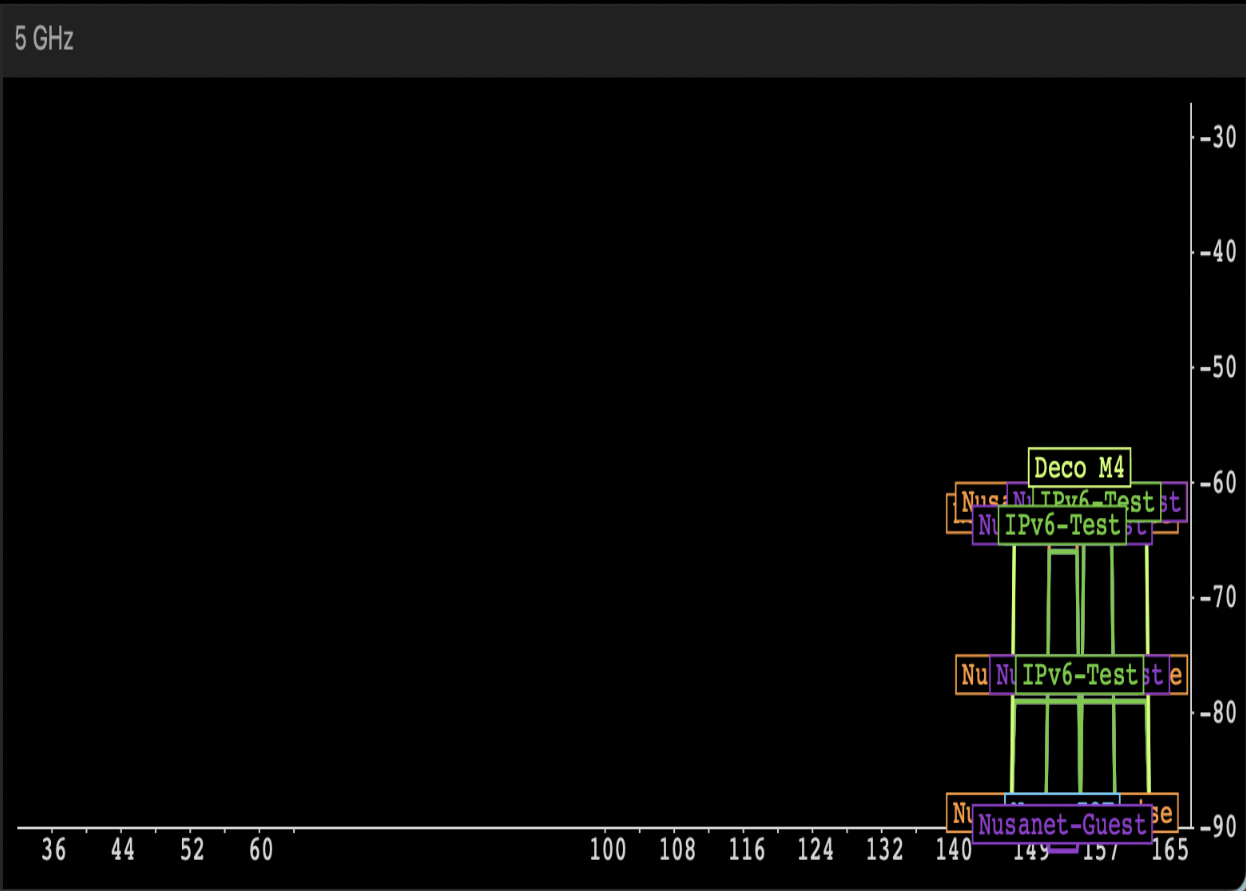Select channel 44 on the horizontal axis
Image resolution: width=1246 pixels, height=892 pixels.
pos(123,850)
